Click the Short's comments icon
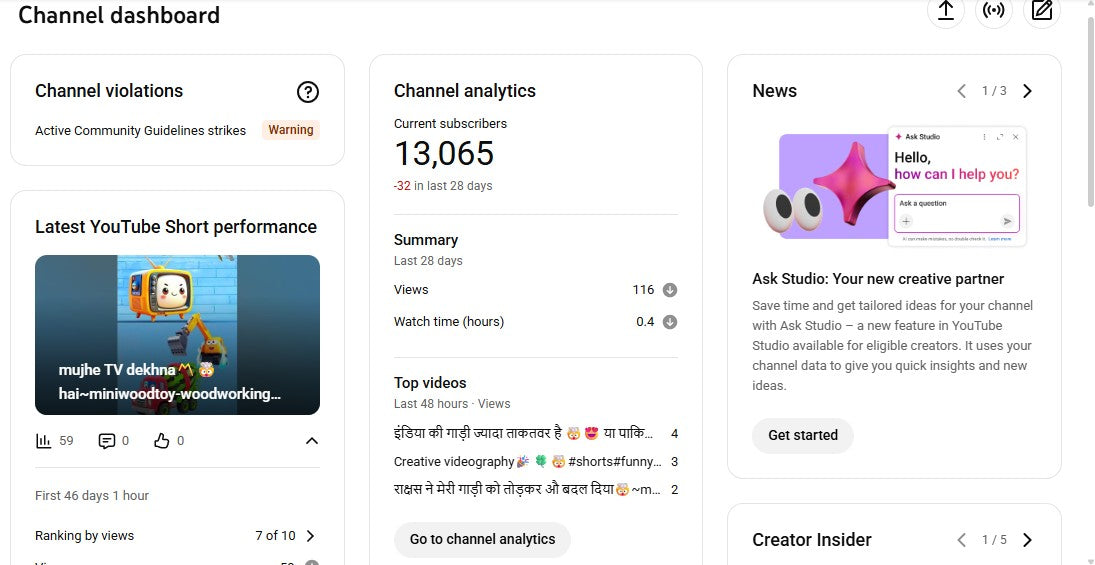This screenshot has height=565, width=1095. (107, 441)
